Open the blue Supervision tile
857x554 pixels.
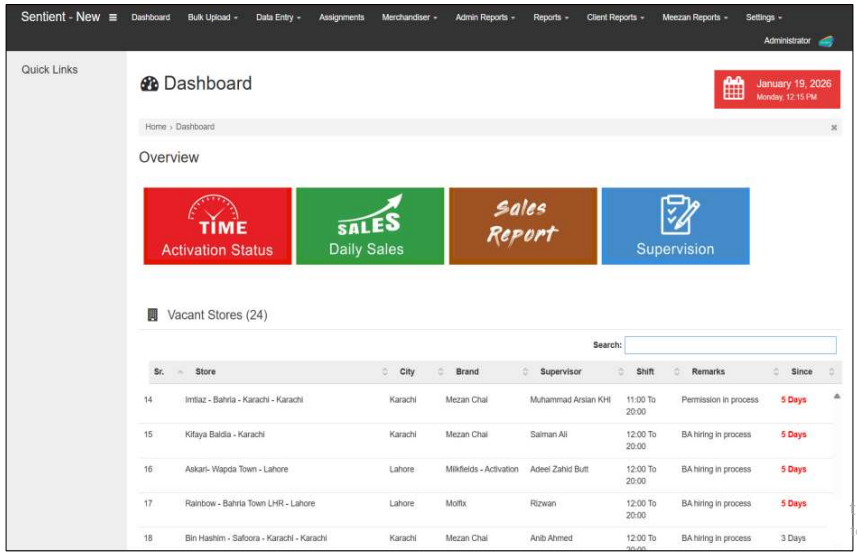(676, 226)
